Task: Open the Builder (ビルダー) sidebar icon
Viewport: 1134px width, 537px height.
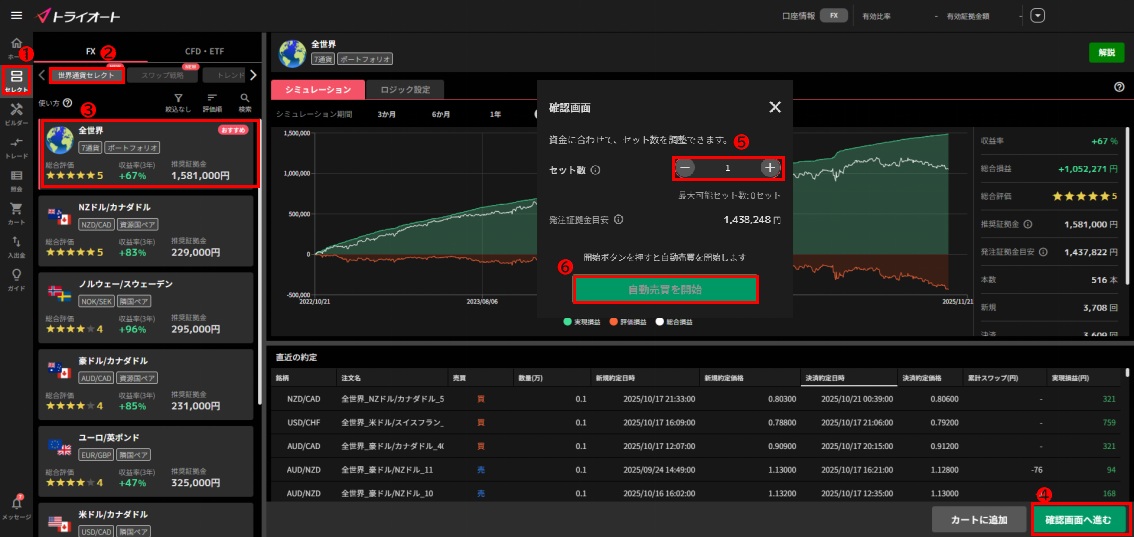Action: (16, 113)
